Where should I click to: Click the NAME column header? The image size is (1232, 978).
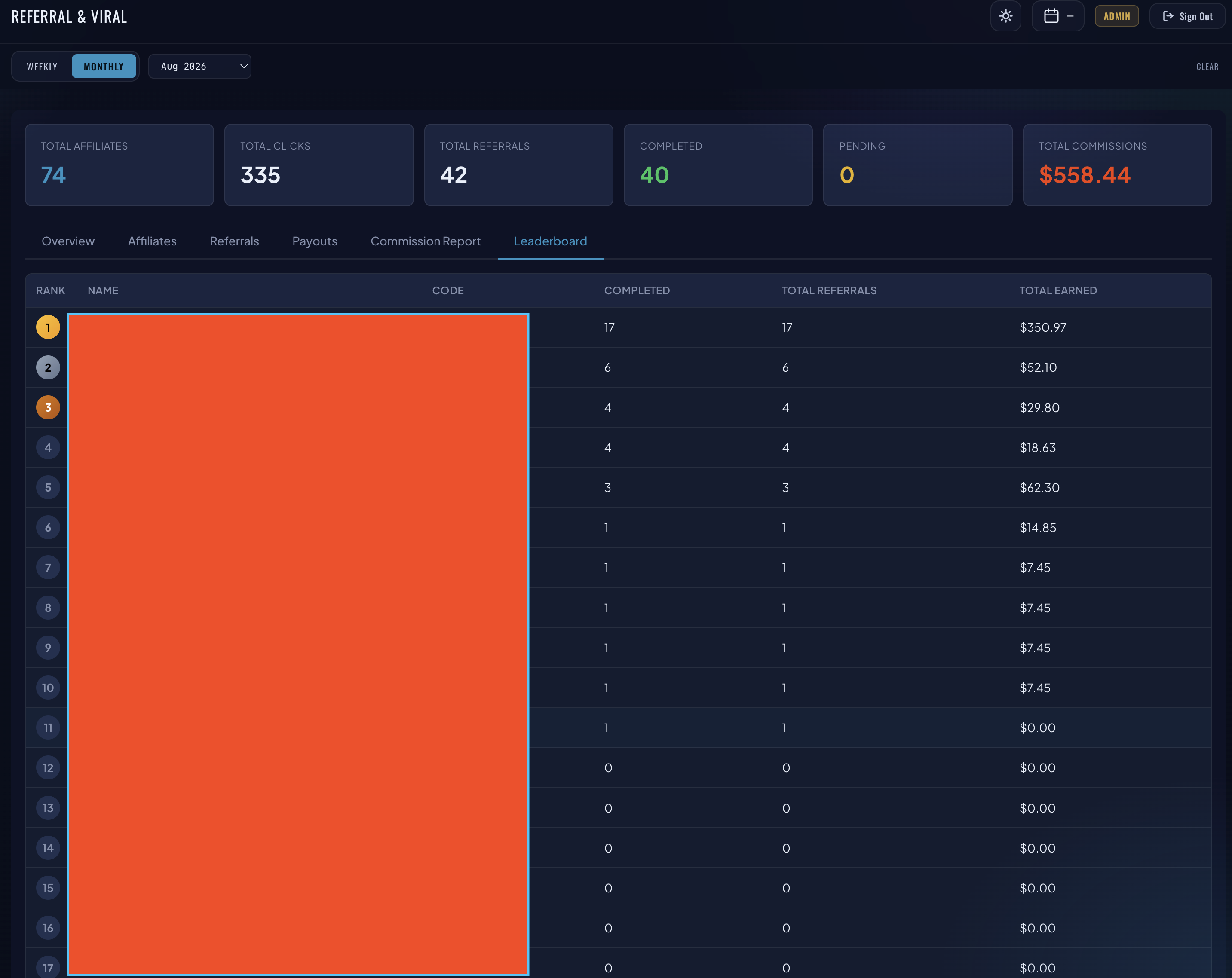[103, 290]
